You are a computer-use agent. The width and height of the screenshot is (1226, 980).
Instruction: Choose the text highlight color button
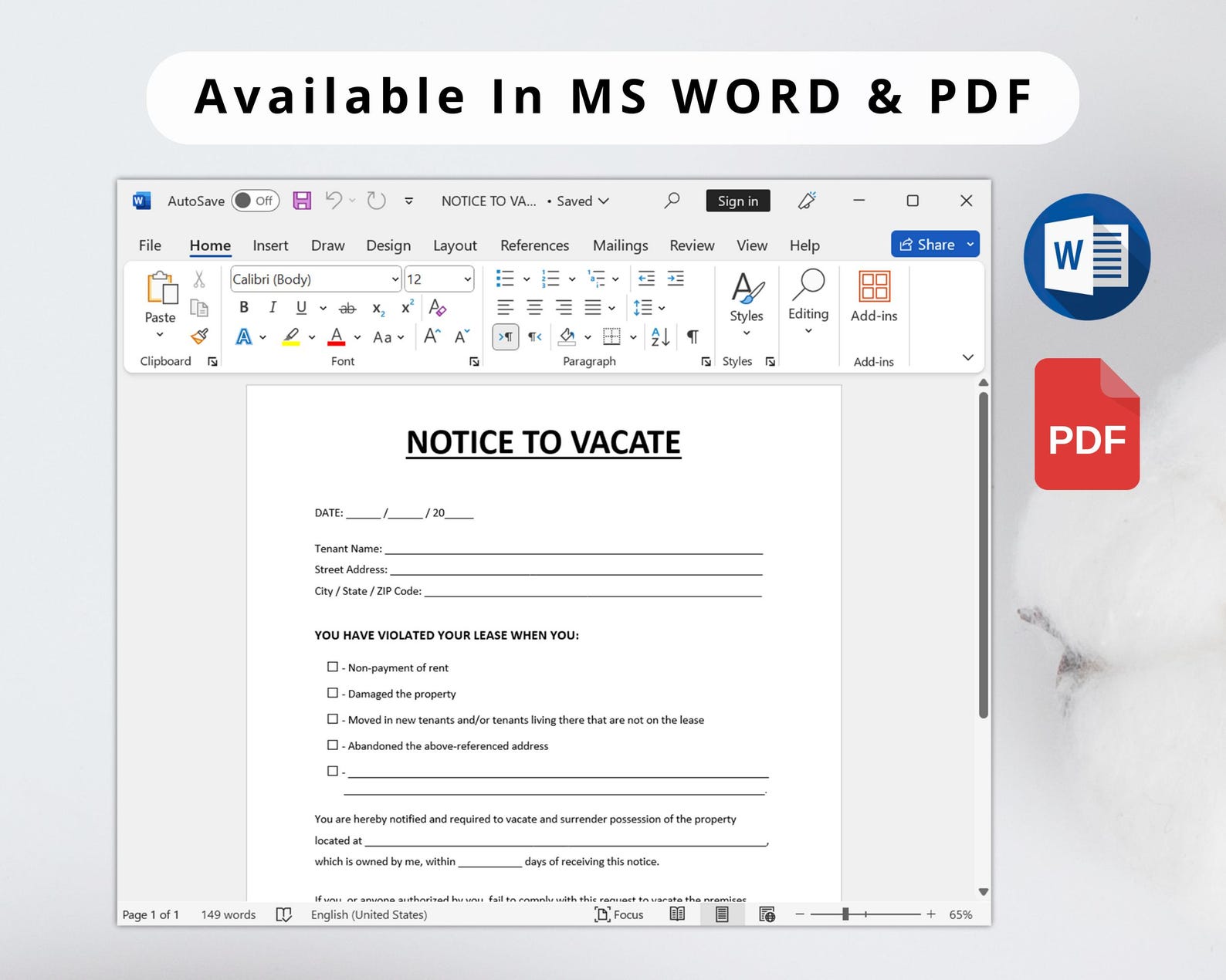pos(291,336)
